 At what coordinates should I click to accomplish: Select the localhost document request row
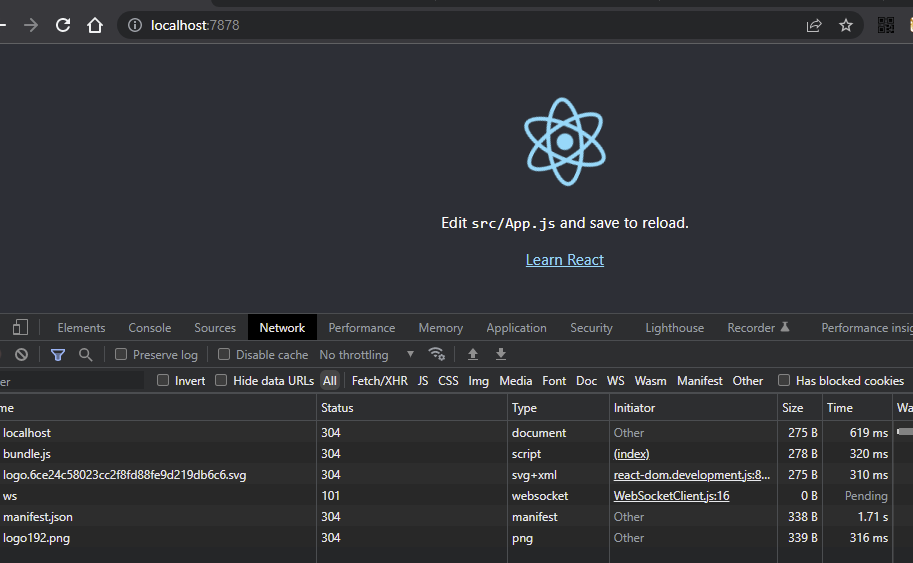(x=456, y=433)
